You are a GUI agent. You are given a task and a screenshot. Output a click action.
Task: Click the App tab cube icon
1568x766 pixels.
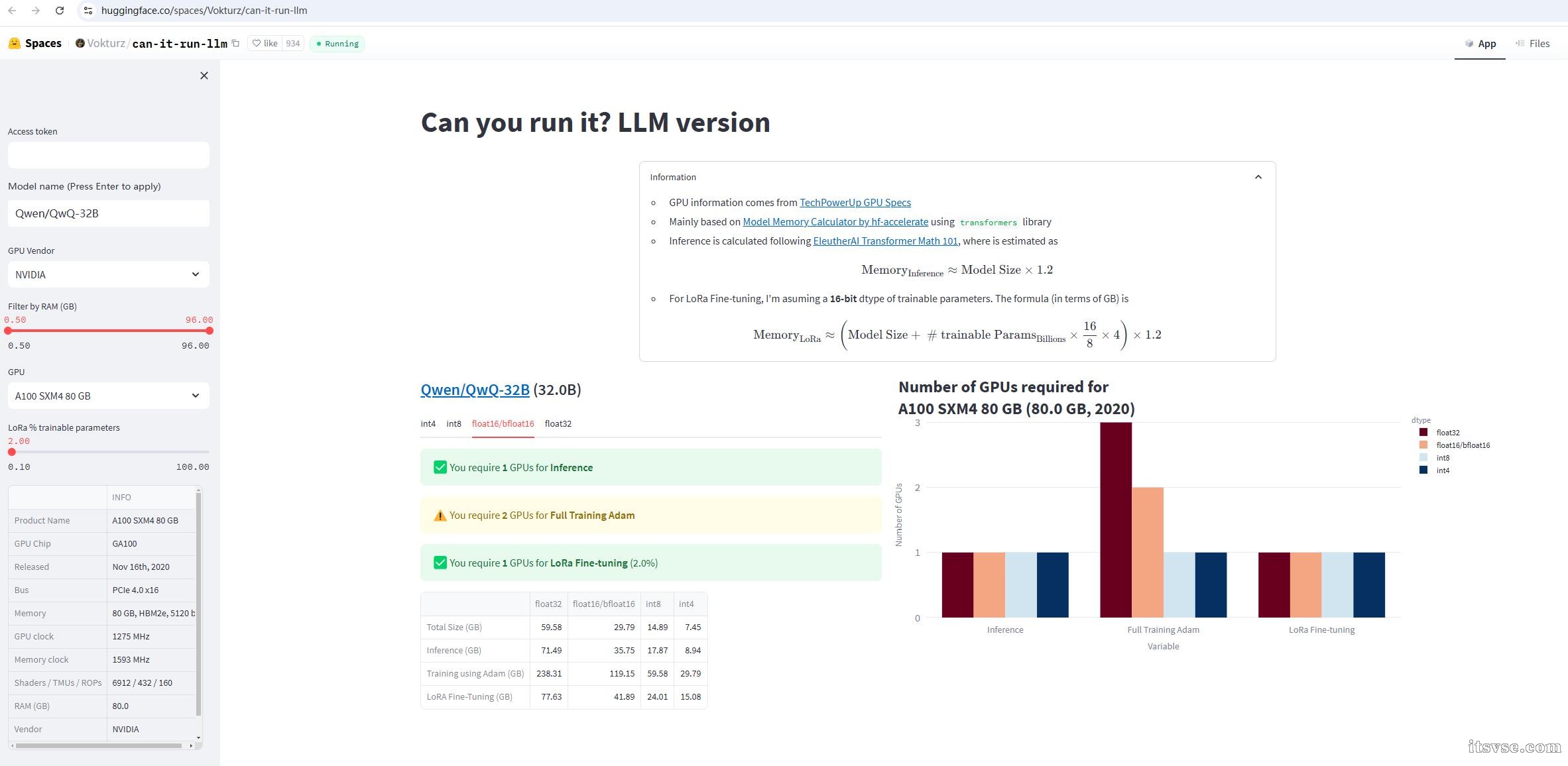pyautogui.click(x=1469, y=43)
